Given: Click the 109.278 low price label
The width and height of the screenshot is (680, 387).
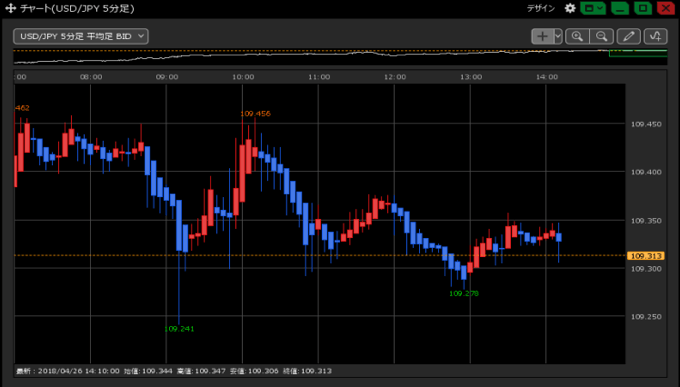Looking at the screenshot, I should (464, 293).
